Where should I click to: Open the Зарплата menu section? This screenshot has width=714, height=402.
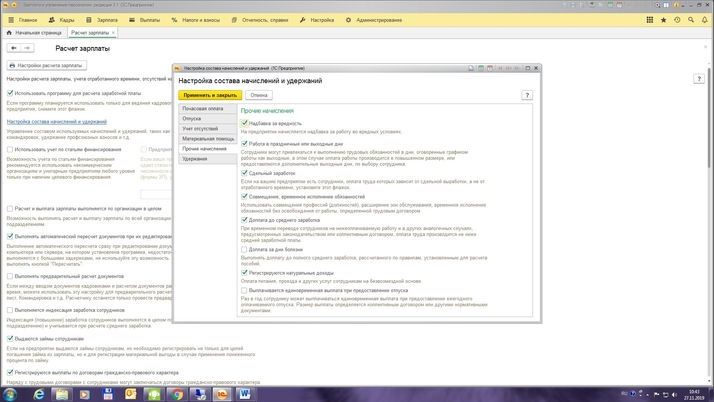(106, 20)
